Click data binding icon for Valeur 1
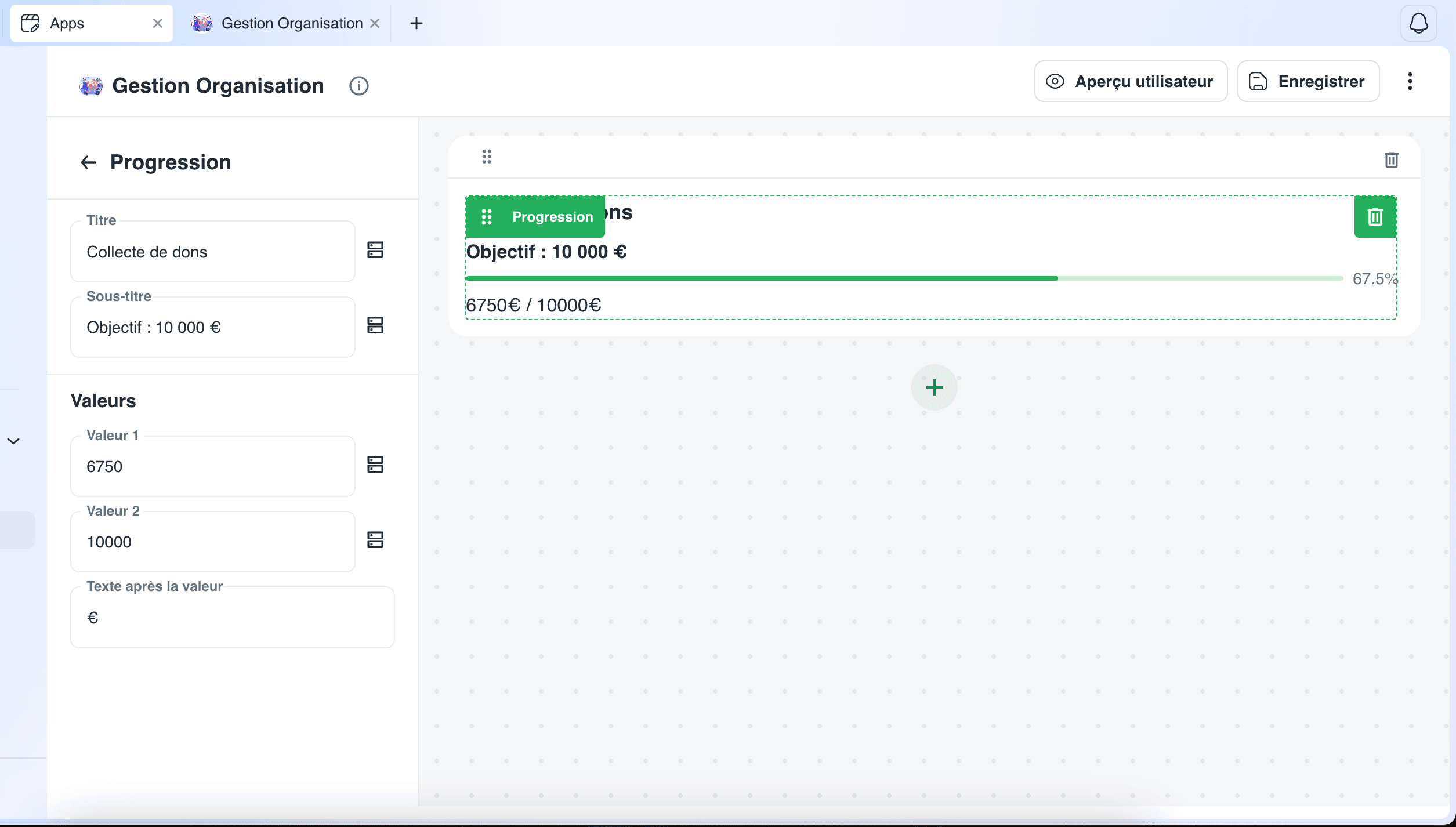 pos(375,465)
